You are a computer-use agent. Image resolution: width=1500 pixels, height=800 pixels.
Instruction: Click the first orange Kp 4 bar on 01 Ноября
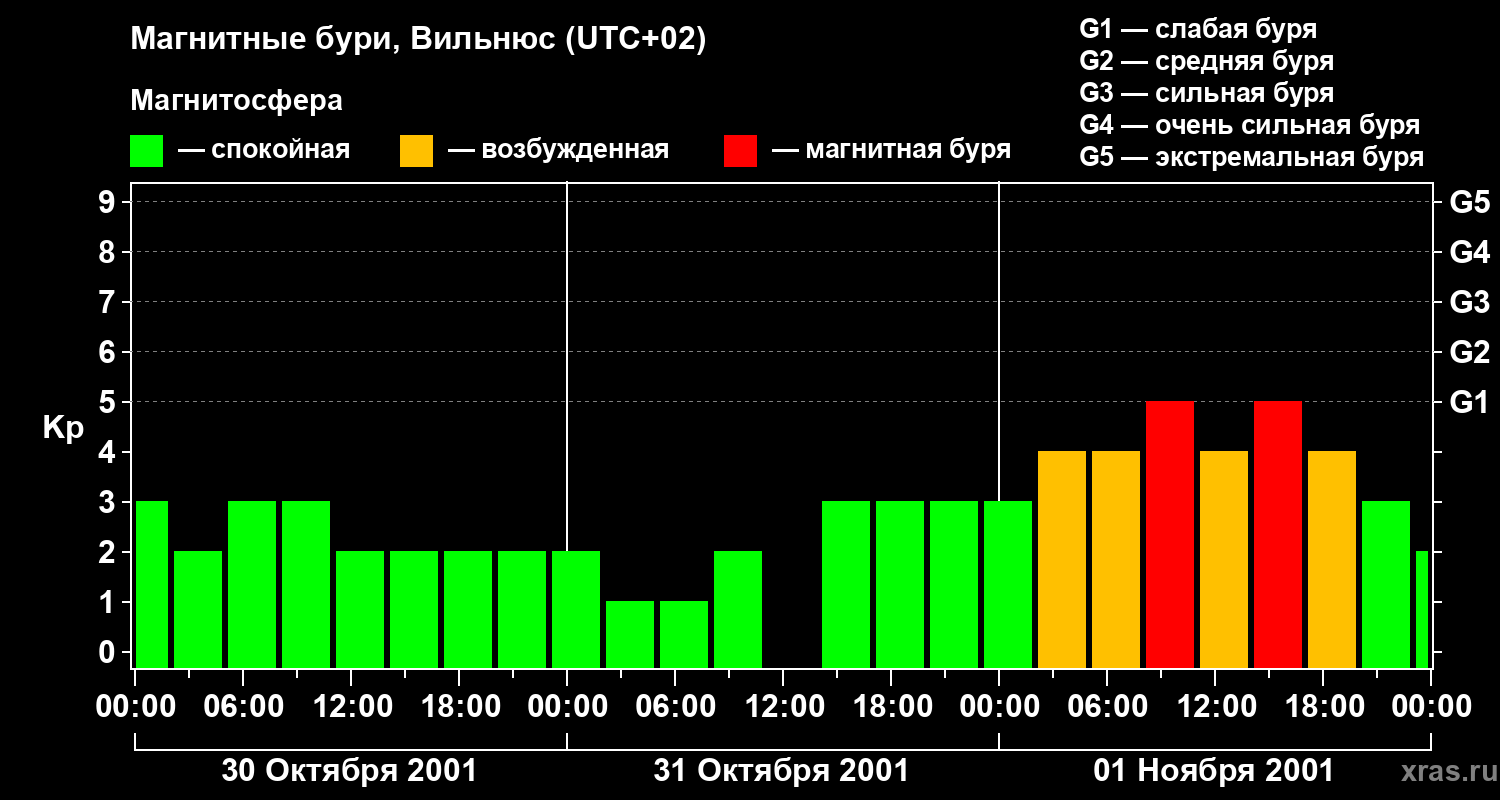click(1062, 559)
